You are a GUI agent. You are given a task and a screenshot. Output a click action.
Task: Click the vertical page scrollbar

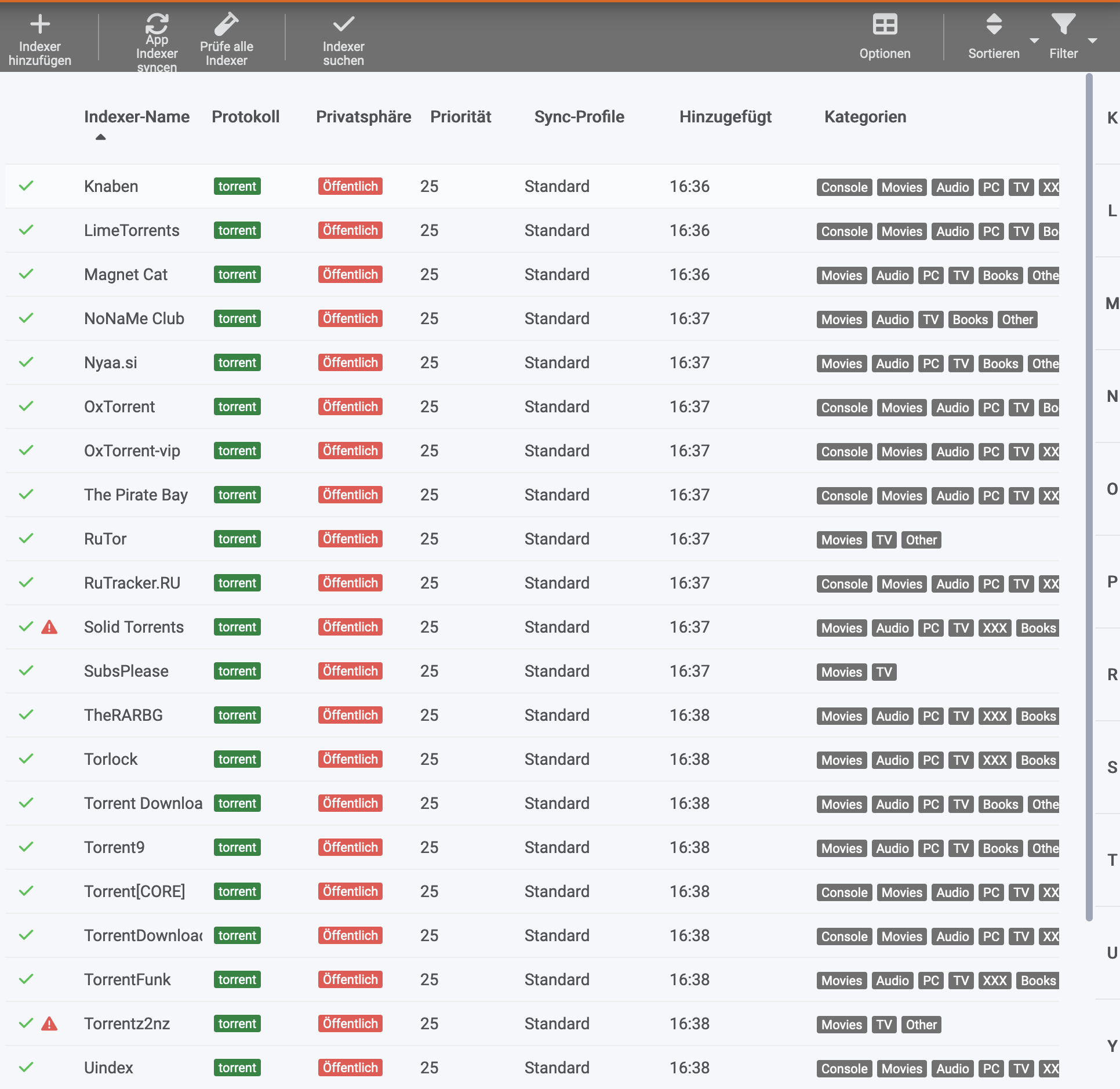click(x=1089, y=497)
